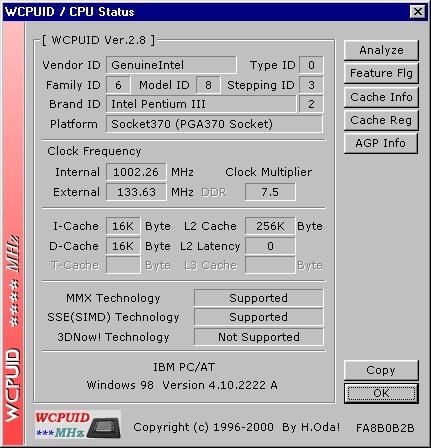Close the CPU Status window

(417, 12)
